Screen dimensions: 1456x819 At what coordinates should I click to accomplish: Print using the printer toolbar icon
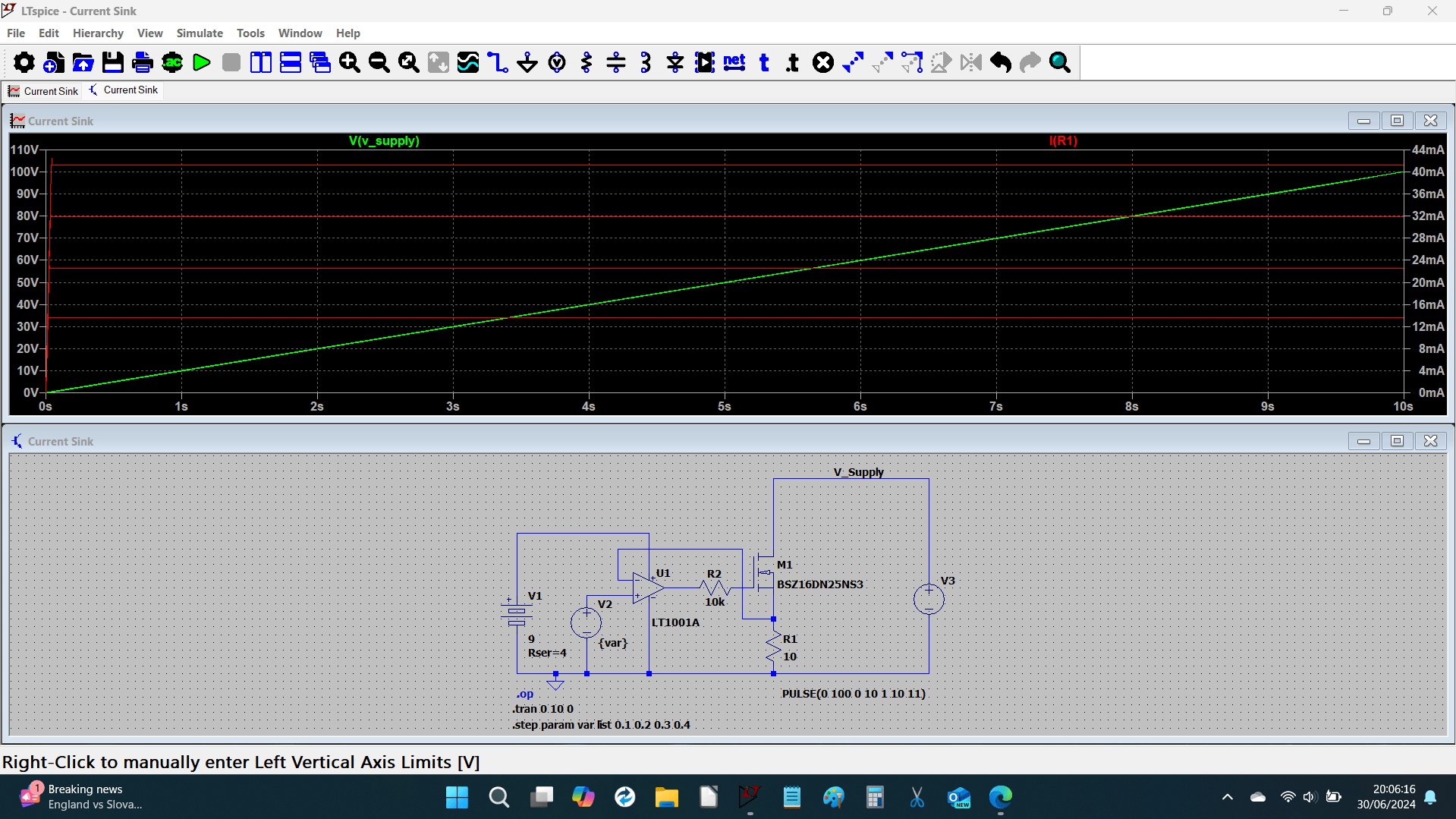point(143,62)
